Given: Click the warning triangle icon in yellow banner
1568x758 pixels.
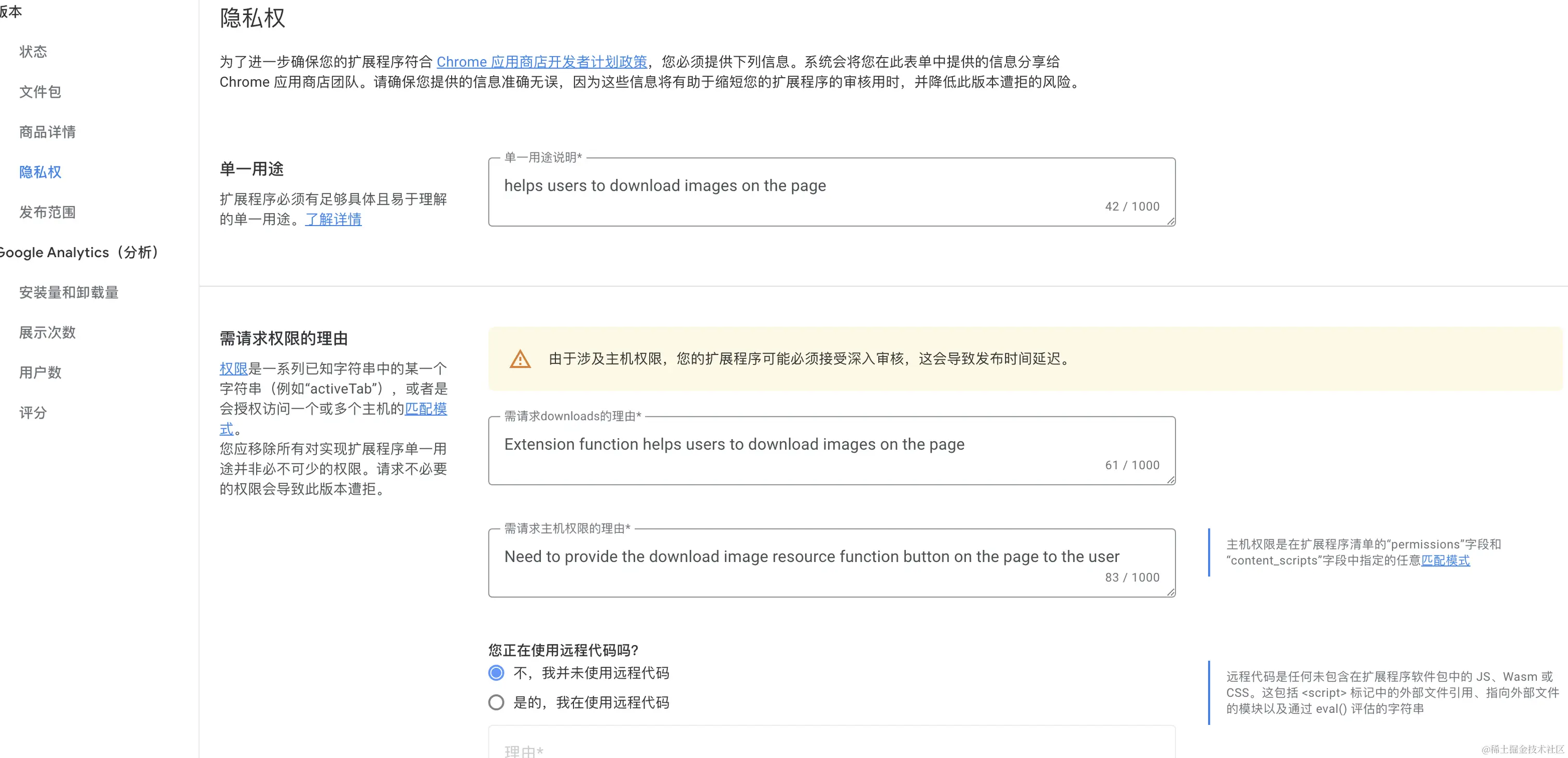Looking at the screenshot, I should (520, 359).
